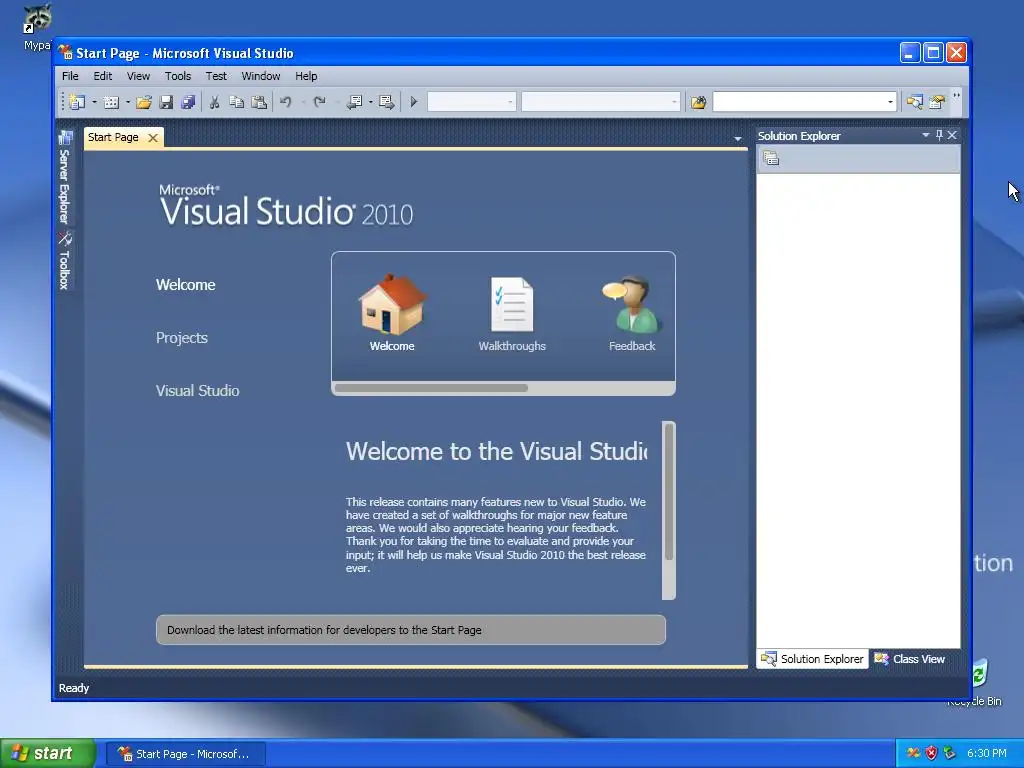Click Download the latest information for developers button
Viewport: 1024px width, 768px height.
click(411, 630)
